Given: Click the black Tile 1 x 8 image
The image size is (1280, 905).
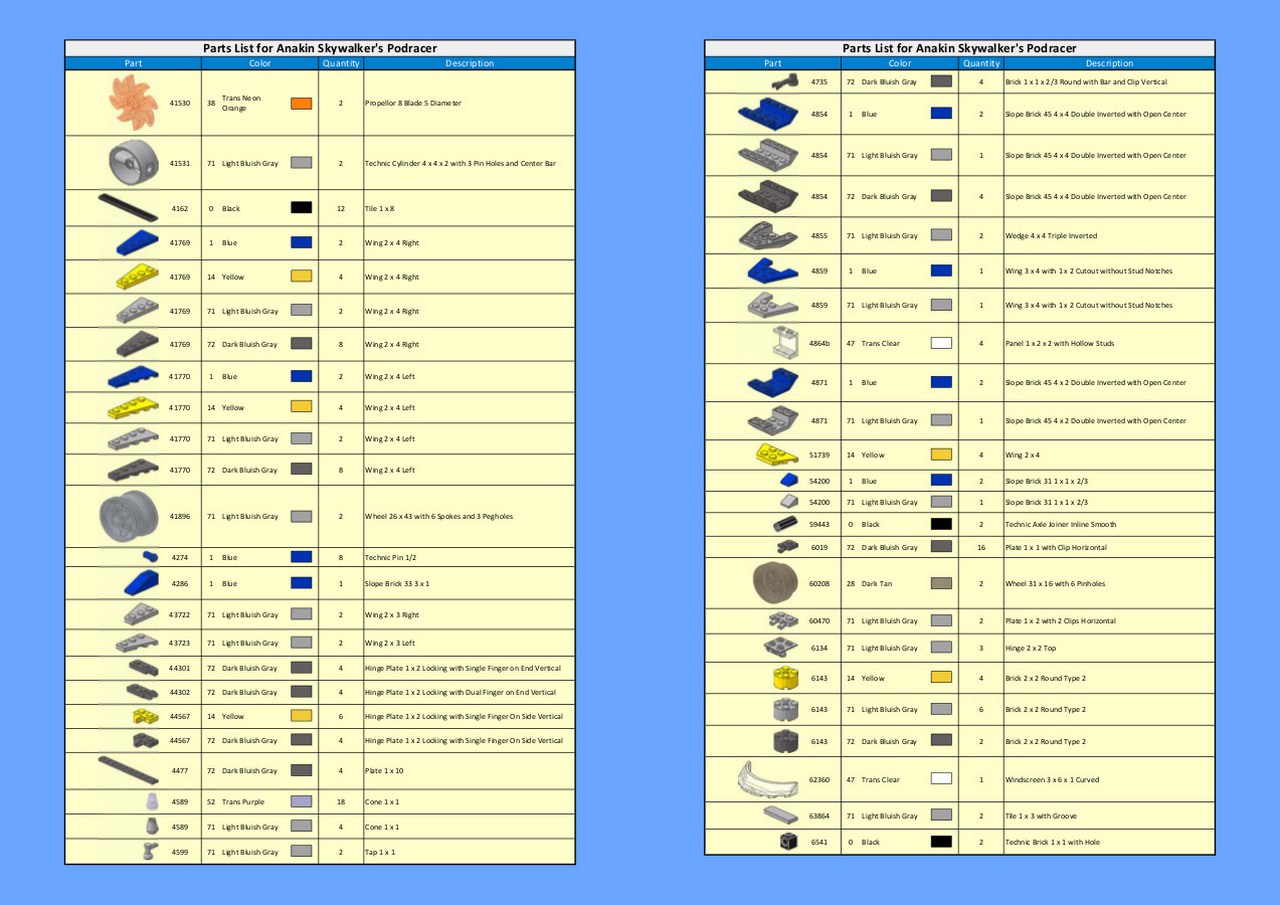Looking at the screenshot, I should pyautogui.click(x=128, y=208).
